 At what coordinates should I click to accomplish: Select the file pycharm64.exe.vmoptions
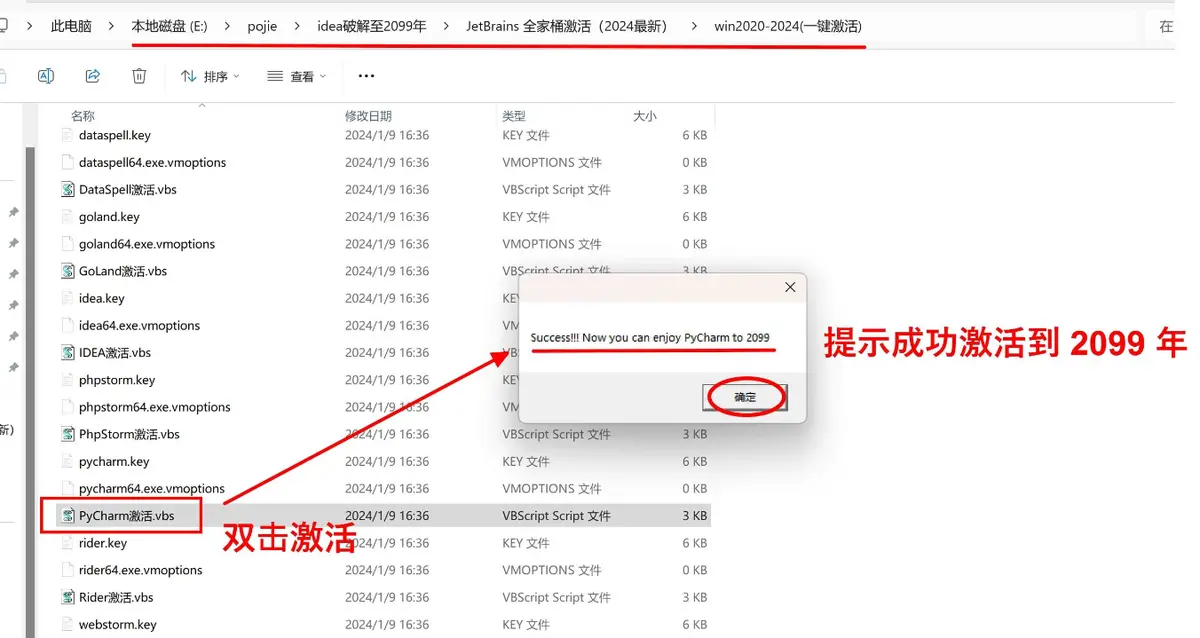click(152, 488)
